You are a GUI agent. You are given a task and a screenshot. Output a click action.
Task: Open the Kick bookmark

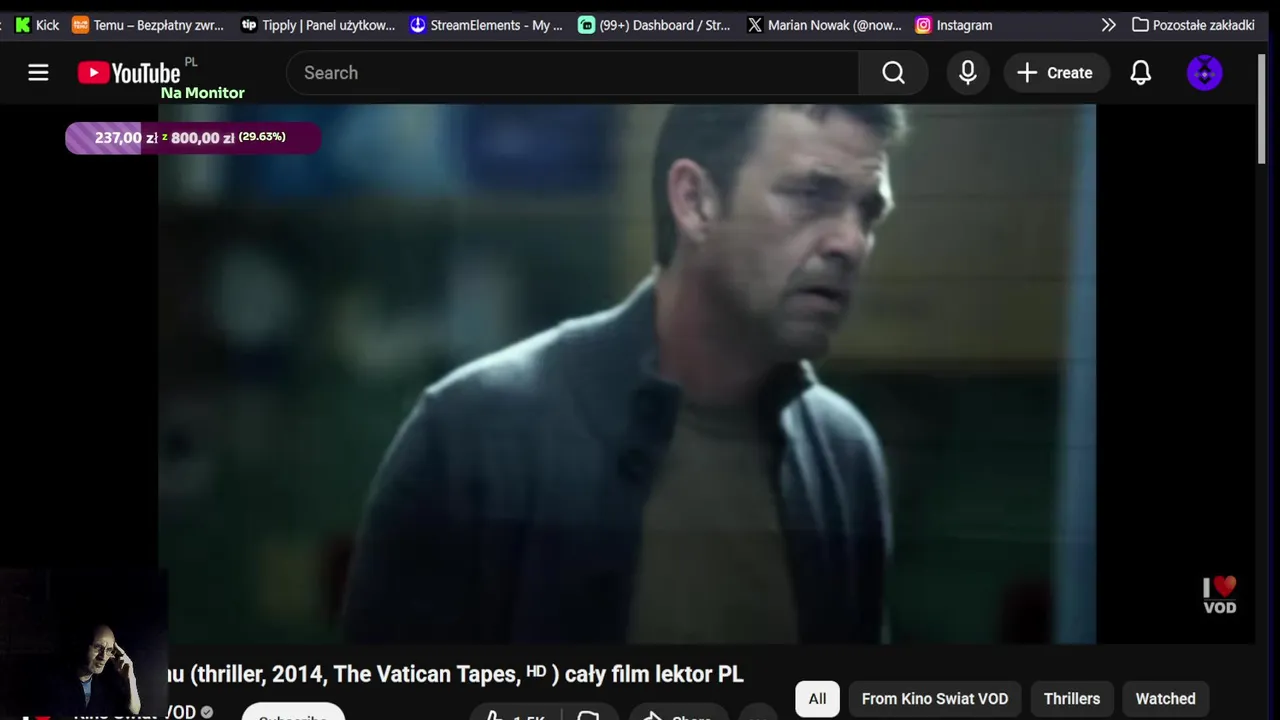coord(37,25)
